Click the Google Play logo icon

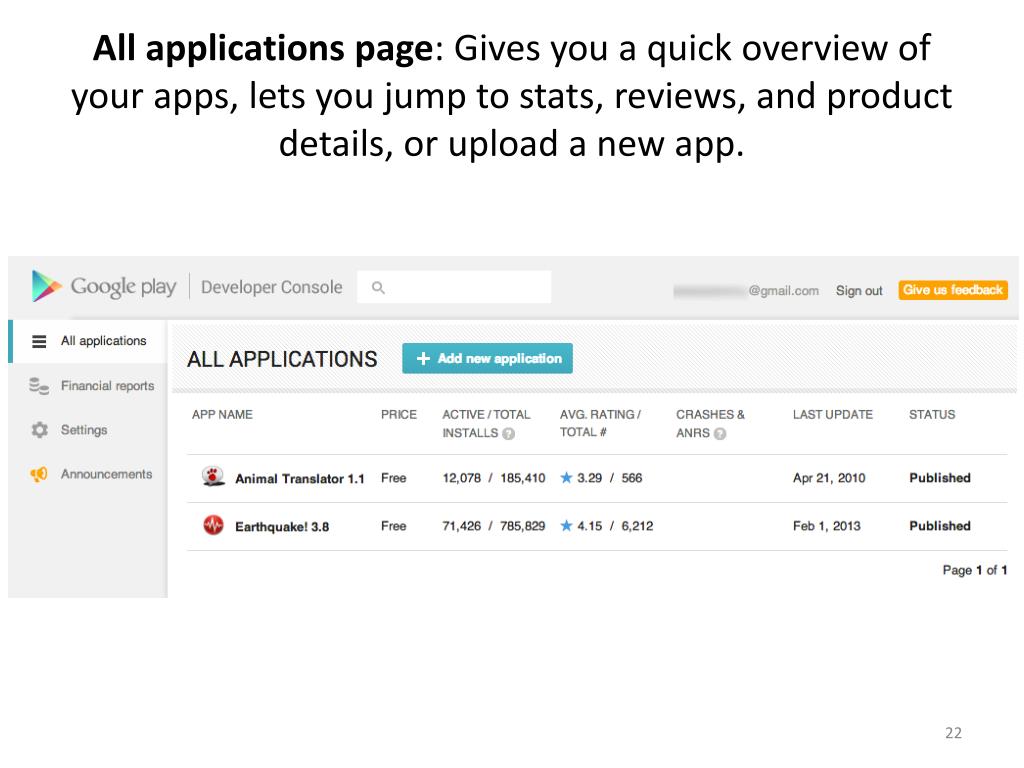coord(46,287)
